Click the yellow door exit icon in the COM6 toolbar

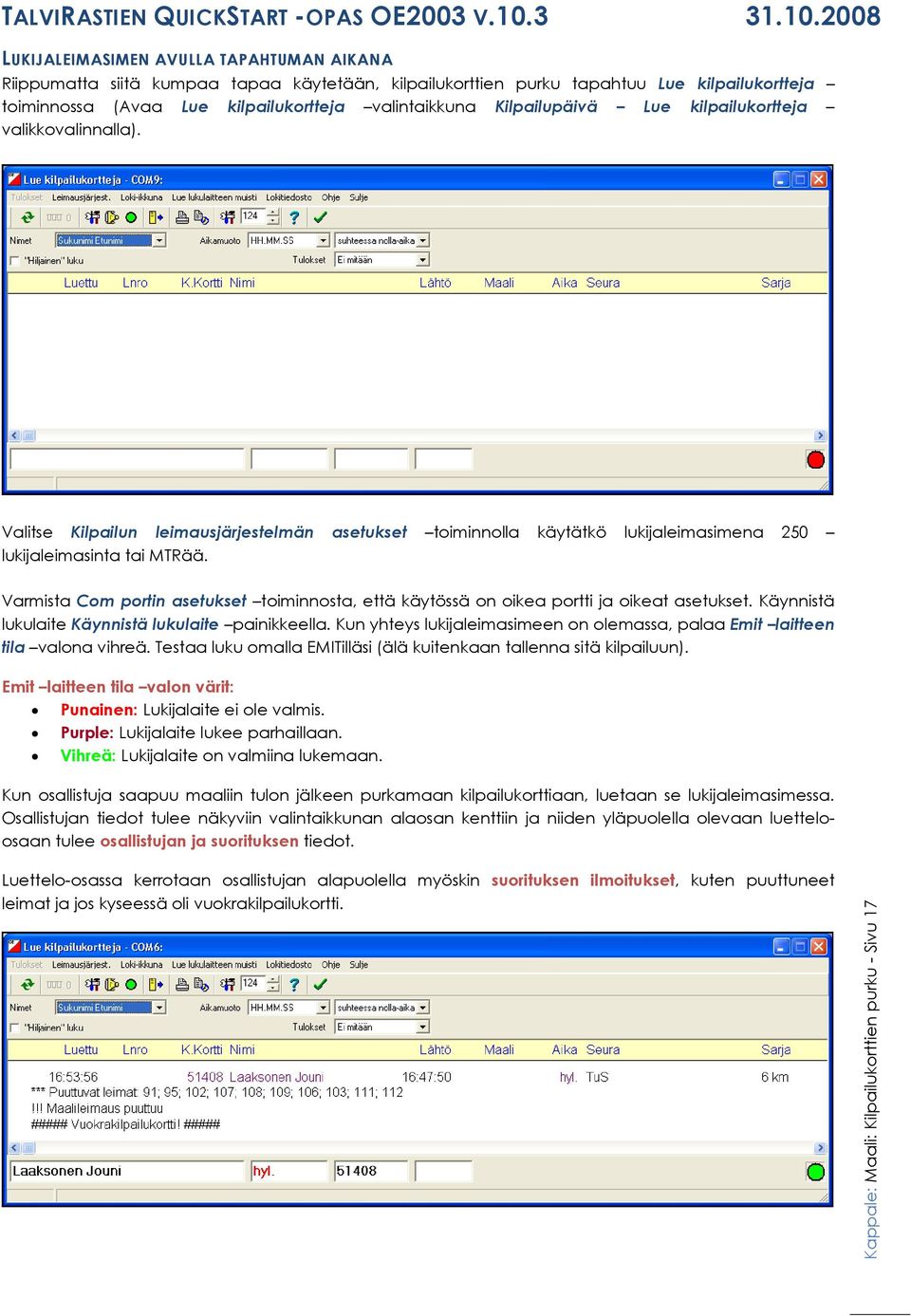coord(156,985)
